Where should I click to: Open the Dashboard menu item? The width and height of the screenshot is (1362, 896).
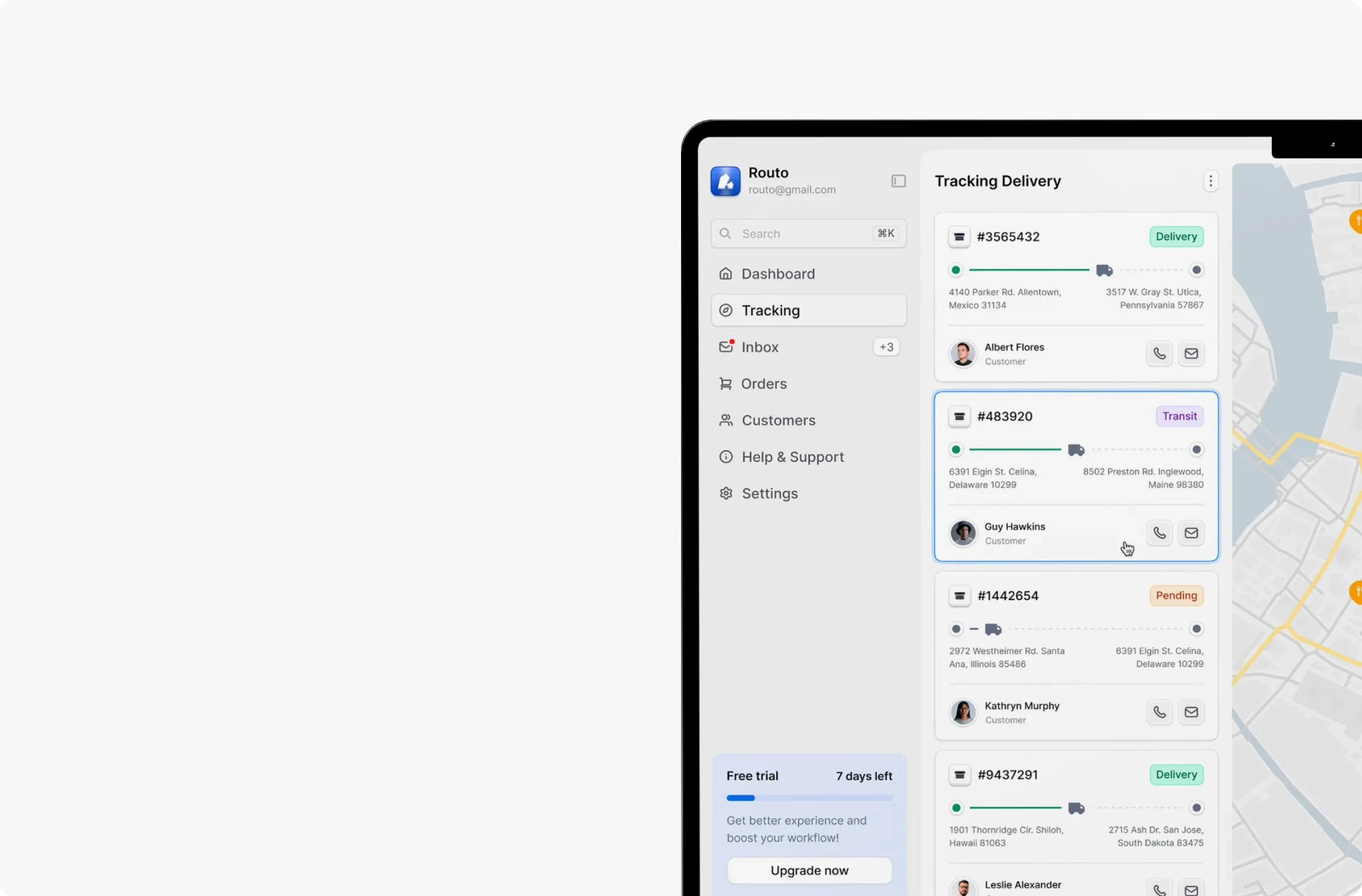[809, 274]
